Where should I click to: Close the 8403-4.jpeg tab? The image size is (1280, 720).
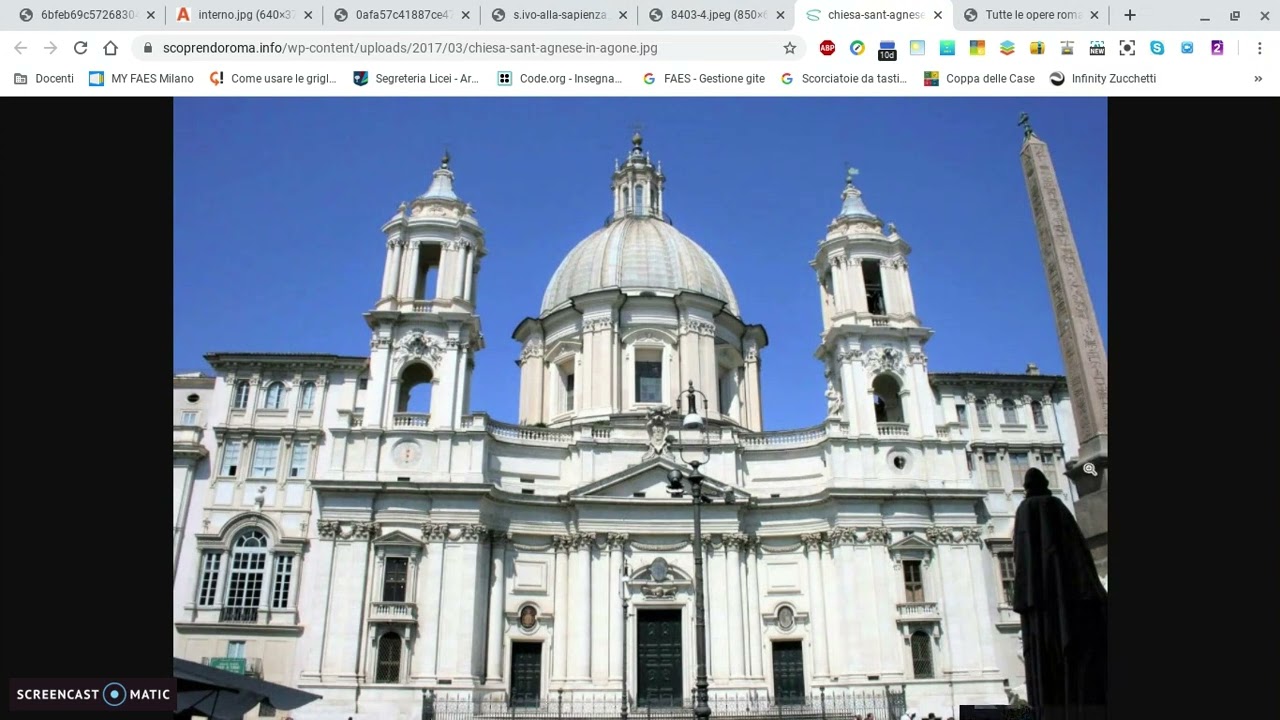click(x=780, y=15)
